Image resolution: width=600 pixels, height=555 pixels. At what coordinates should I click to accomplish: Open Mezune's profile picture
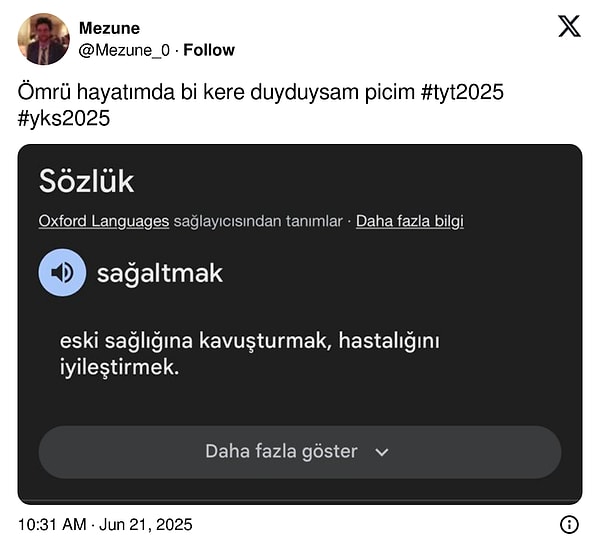[44, 39]
